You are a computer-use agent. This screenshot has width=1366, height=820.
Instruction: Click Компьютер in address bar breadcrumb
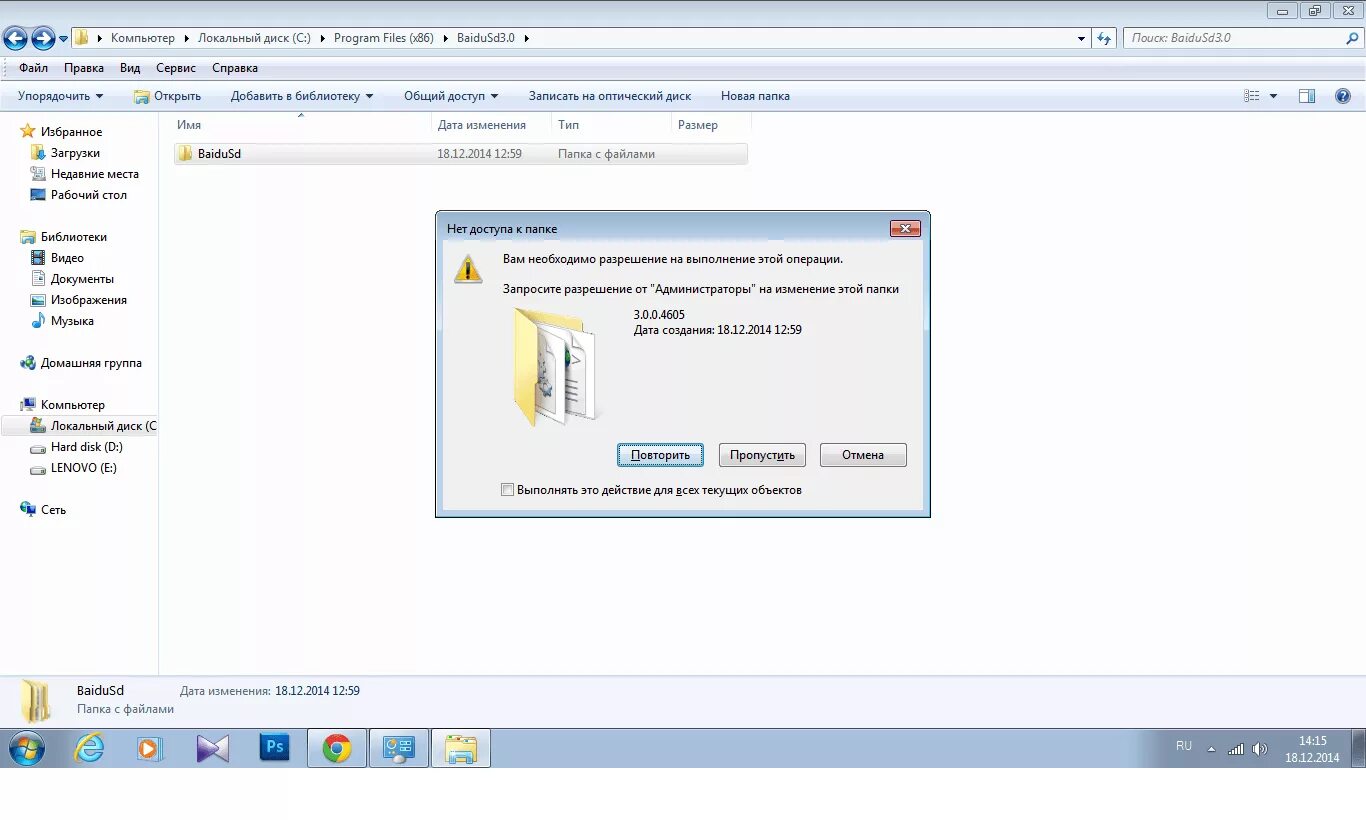[143, 38]
